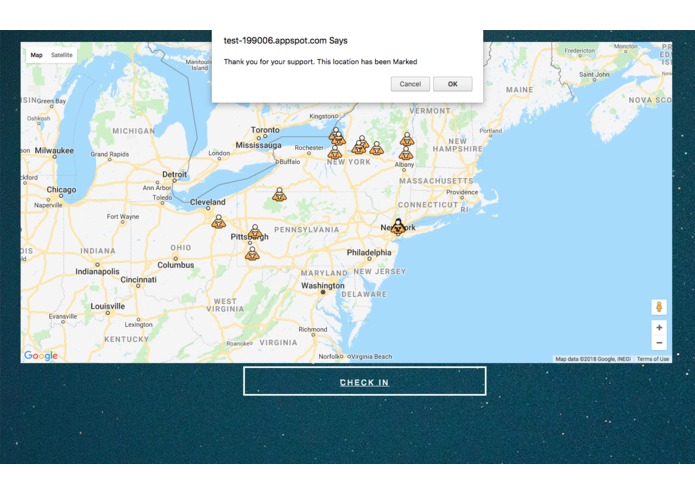Click the Chicago city label
Image resolution: width=695 pixels, height=494 pixels.
point(61,190)
